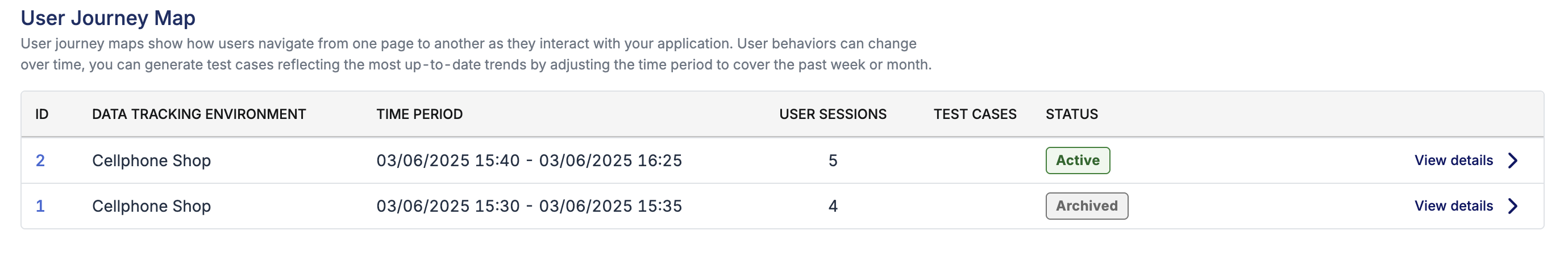The image size is (1568, 255).
Task: Click the User Journey Map heading
Action: 108,18
